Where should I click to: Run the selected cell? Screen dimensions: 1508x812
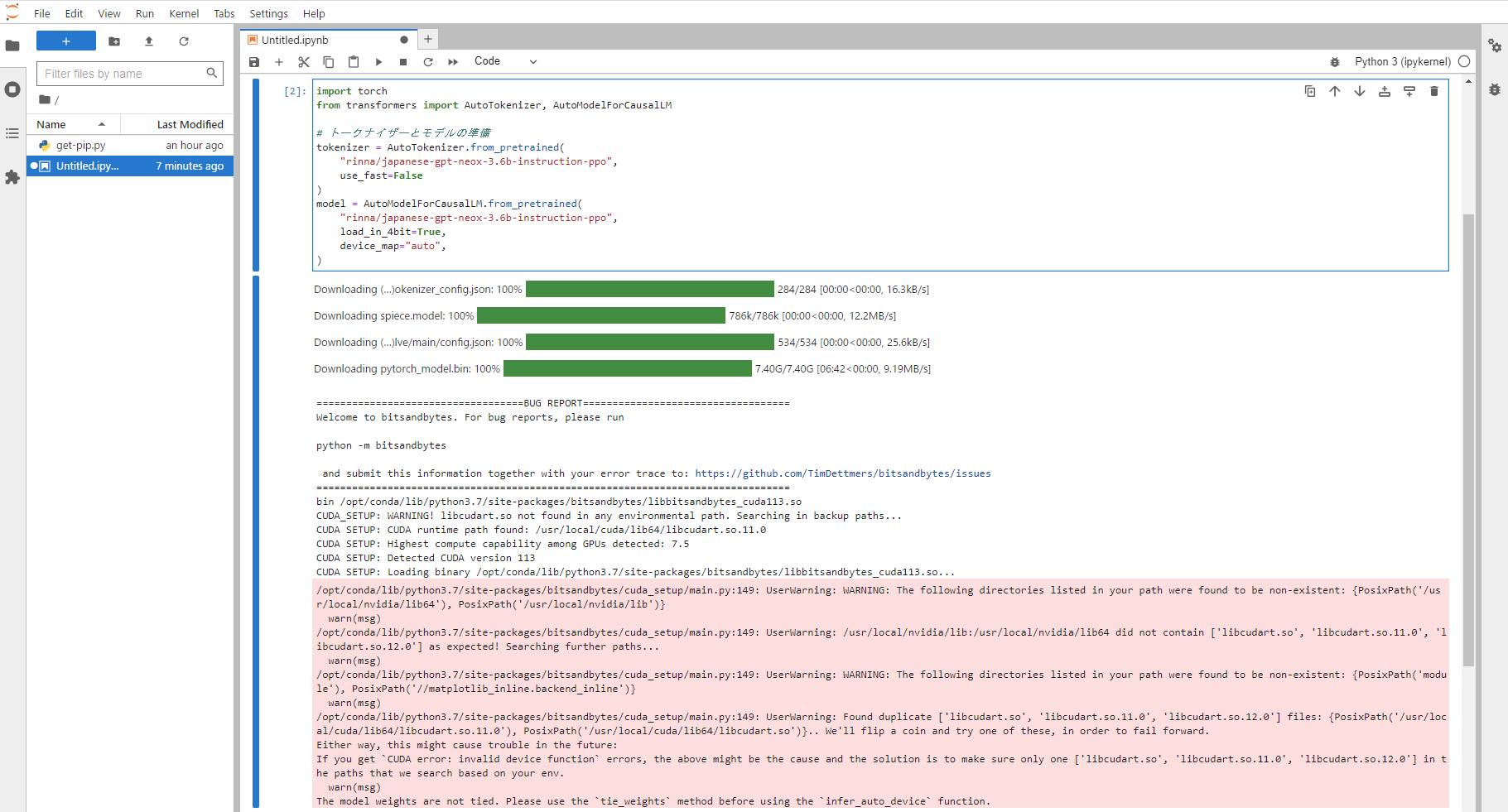pos(378,62)
